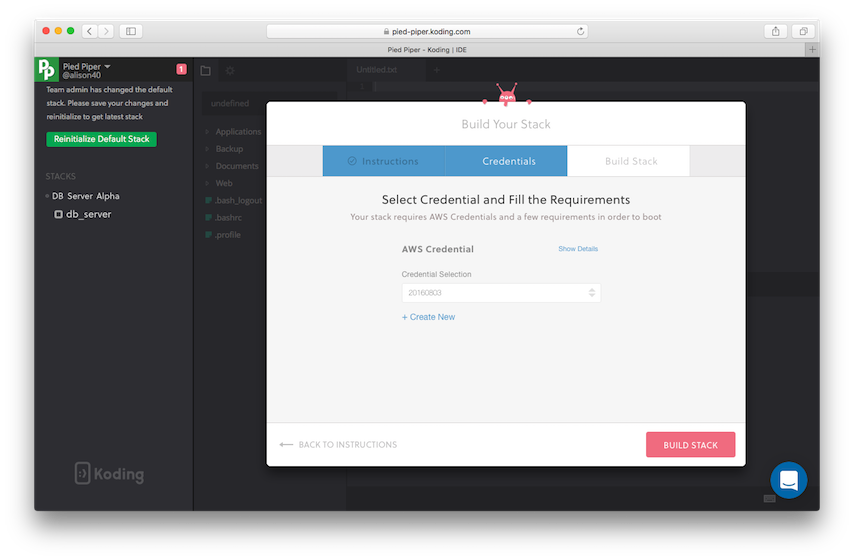The height and width of the screenshot is (560, 854).
Task: Click the Safari address bar
Action: (x=427, y=32)
